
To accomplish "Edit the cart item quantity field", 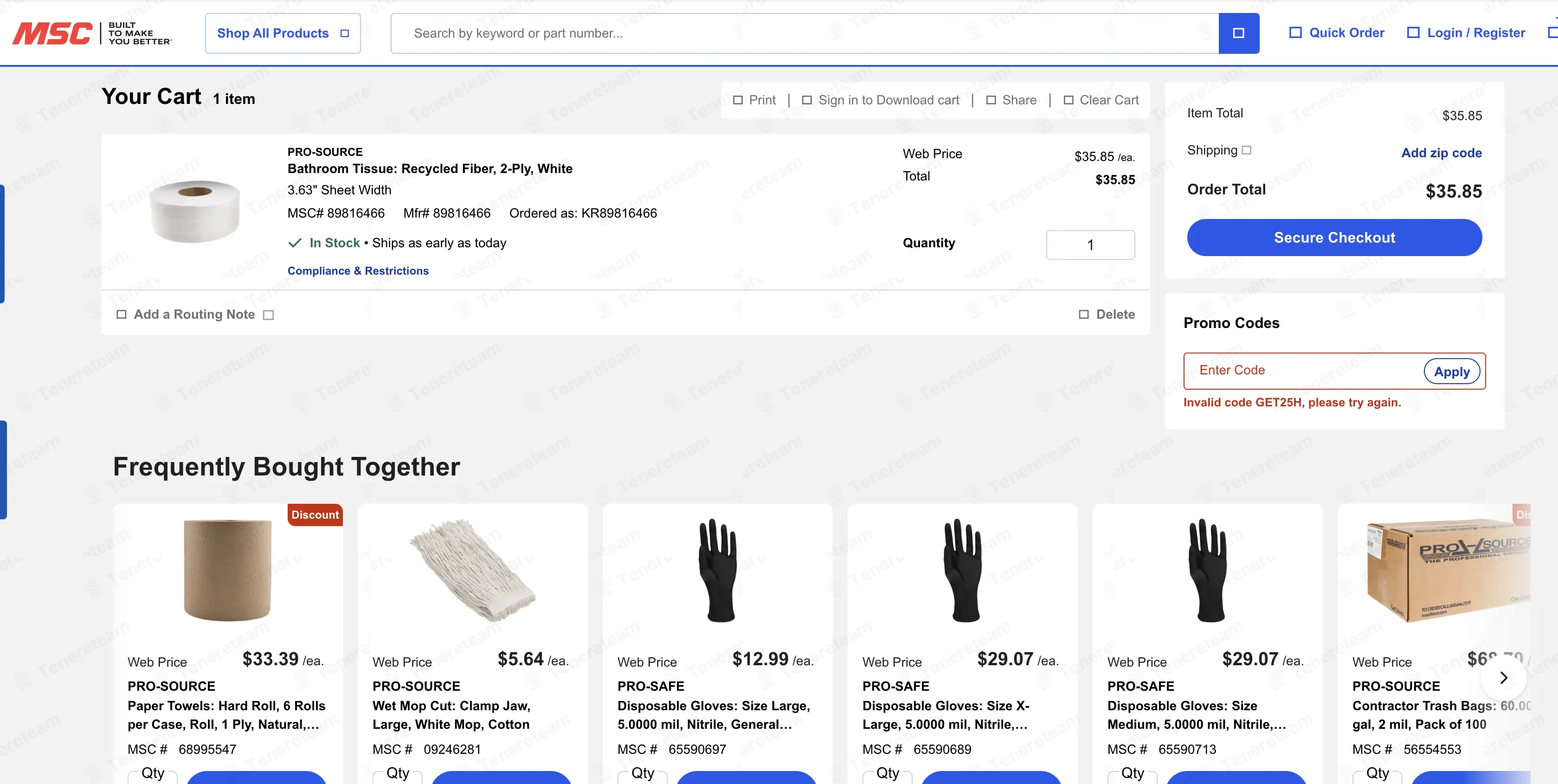I will click(x=1090, y=245).
